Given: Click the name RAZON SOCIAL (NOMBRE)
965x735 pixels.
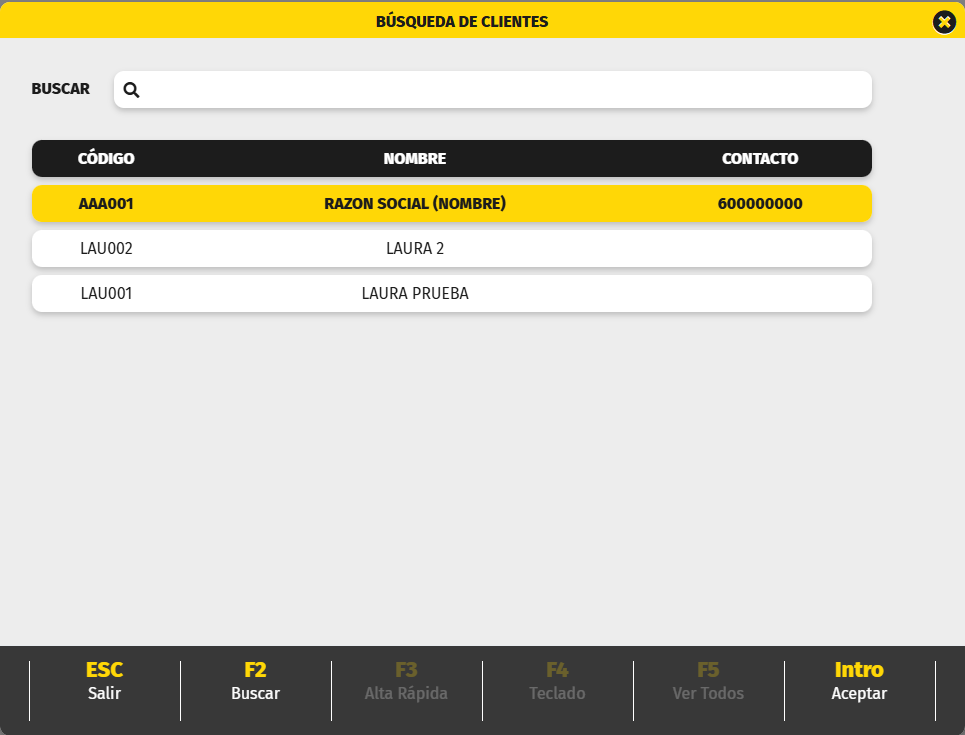Looking at the screenshot, I should pos(415,204).
